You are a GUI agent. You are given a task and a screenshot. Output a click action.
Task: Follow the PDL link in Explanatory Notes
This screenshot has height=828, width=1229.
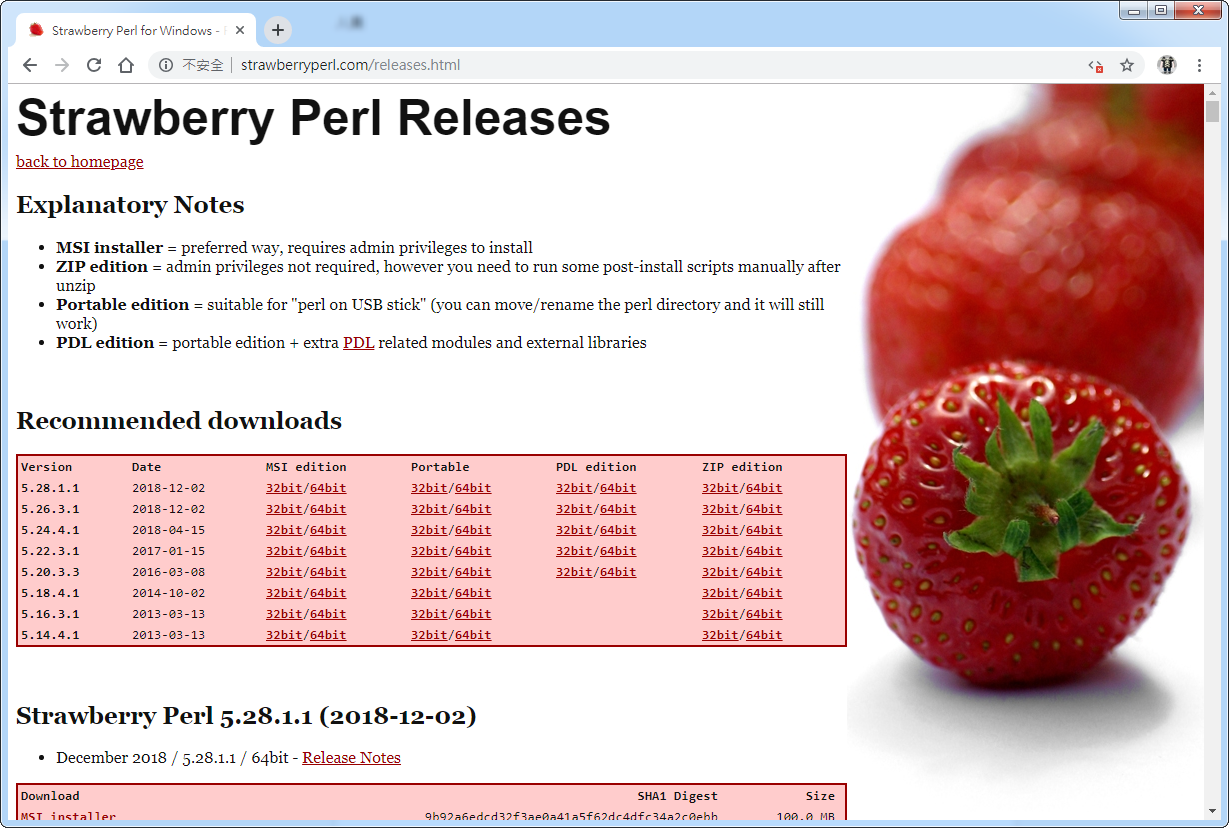point(359,342)
